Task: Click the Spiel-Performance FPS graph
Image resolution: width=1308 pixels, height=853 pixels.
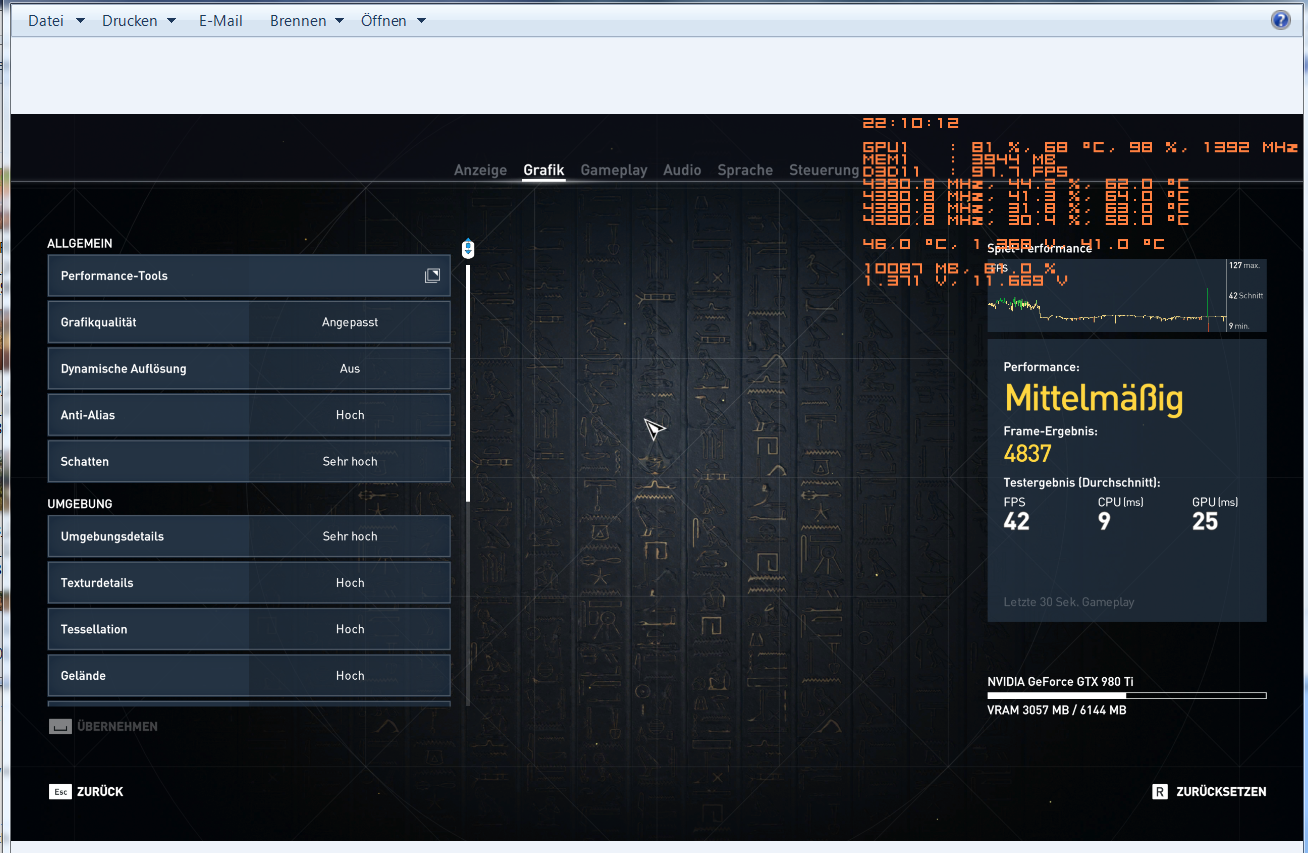Action: (1127, 295)
